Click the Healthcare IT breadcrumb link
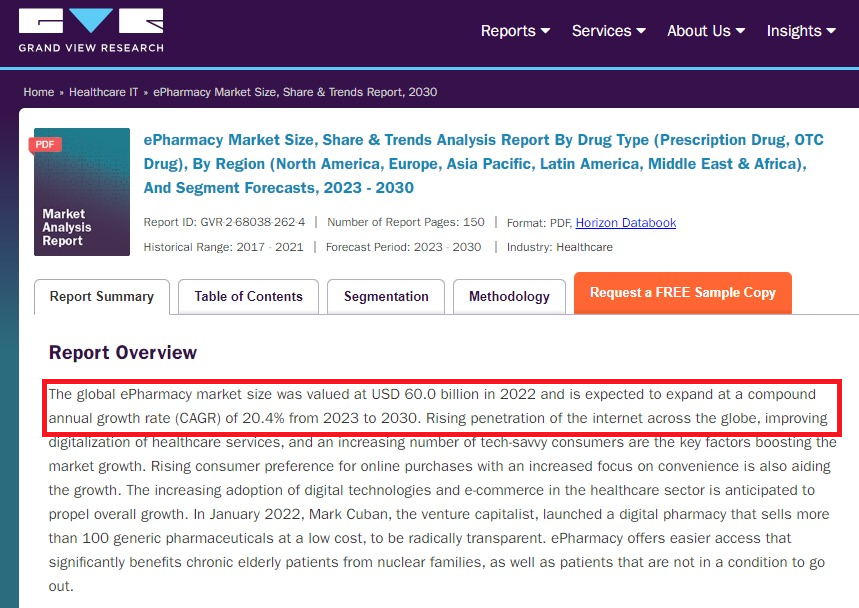This screenshot has width=859, height=608. coord(103,92)
